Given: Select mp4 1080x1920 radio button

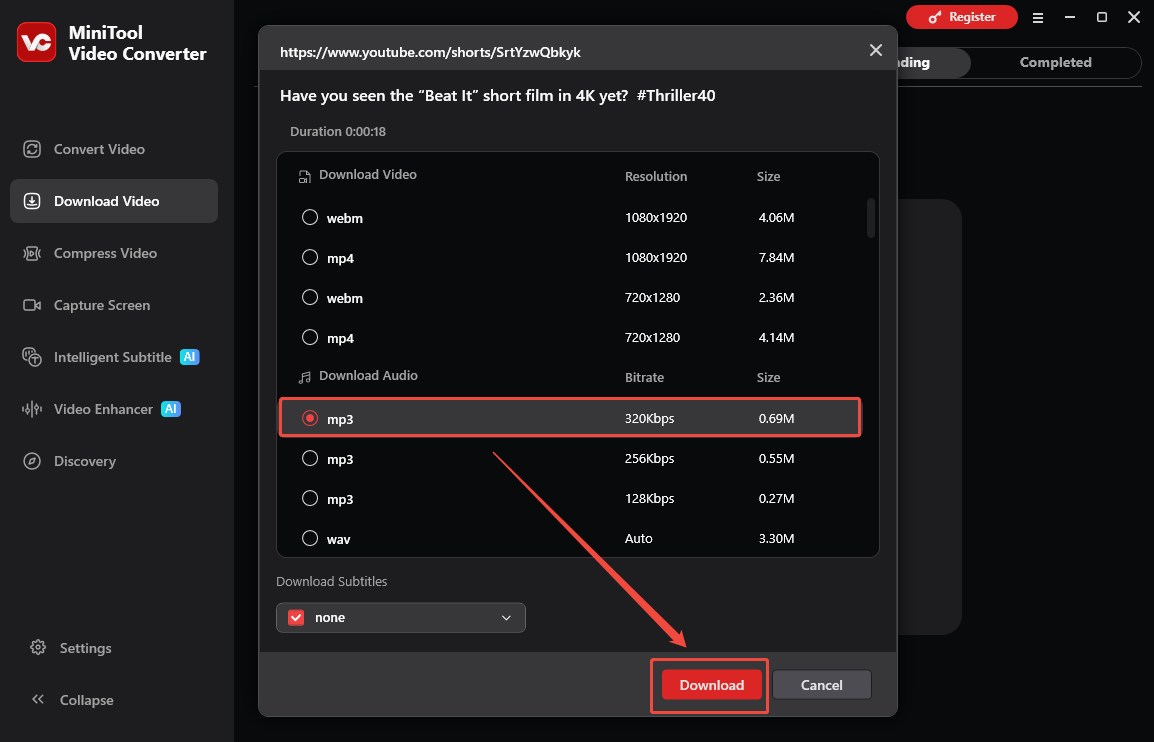Looking at the screenshot, I should tap(310, 257).
